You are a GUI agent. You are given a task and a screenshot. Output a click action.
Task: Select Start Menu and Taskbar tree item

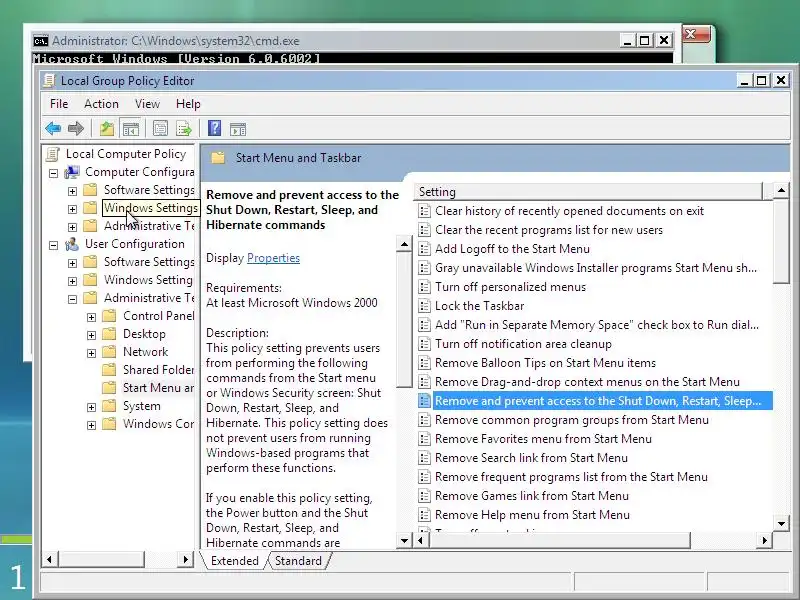point(158,388)
